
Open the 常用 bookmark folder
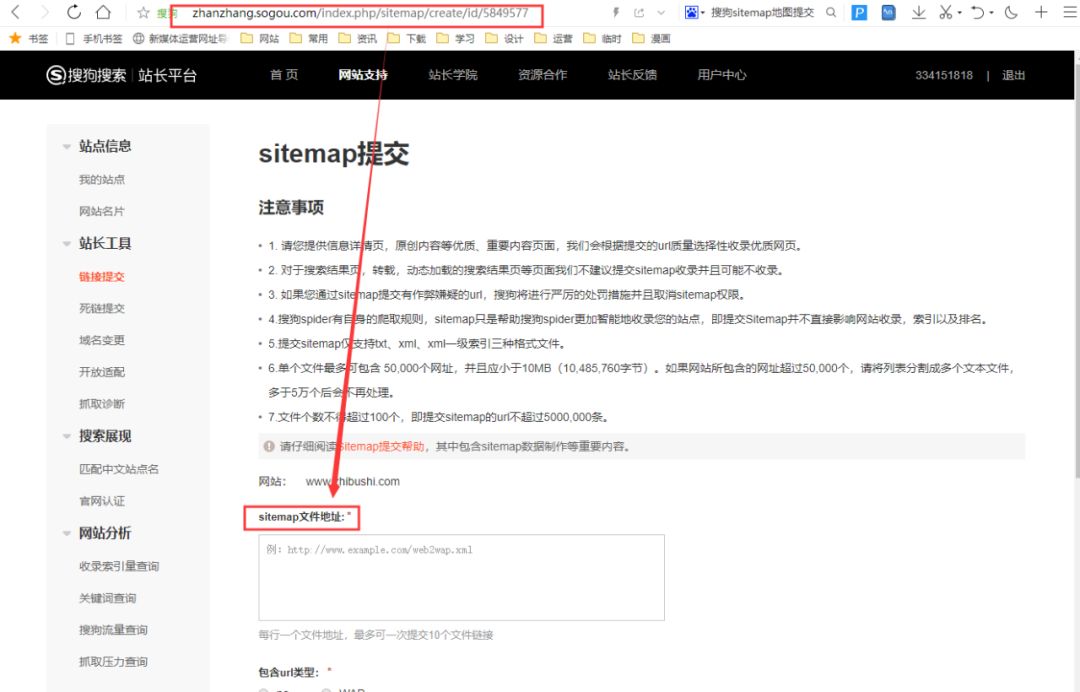pos(309,39)
